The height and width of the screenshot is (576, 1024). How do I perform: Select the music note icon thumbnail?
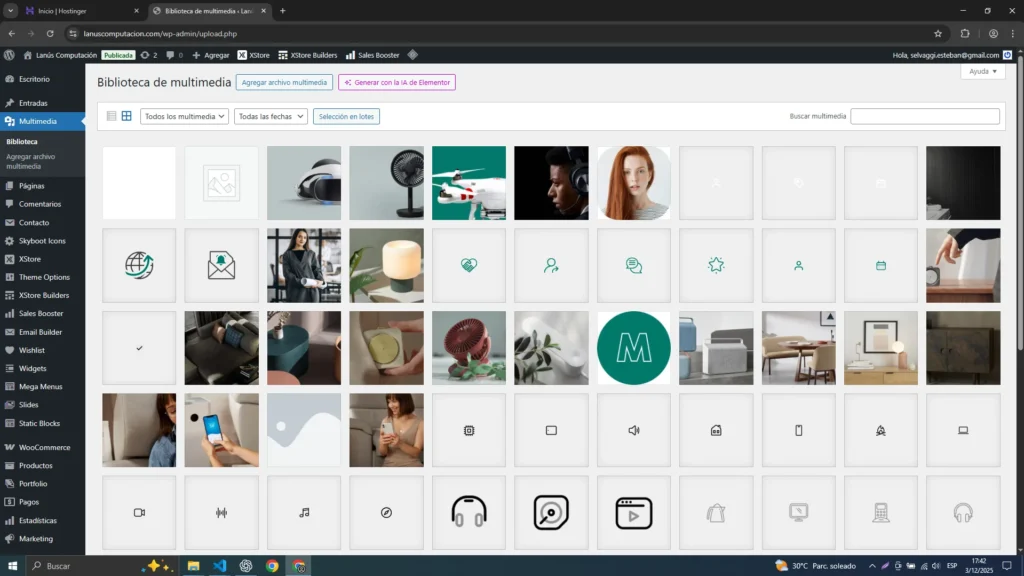(304, 512)
